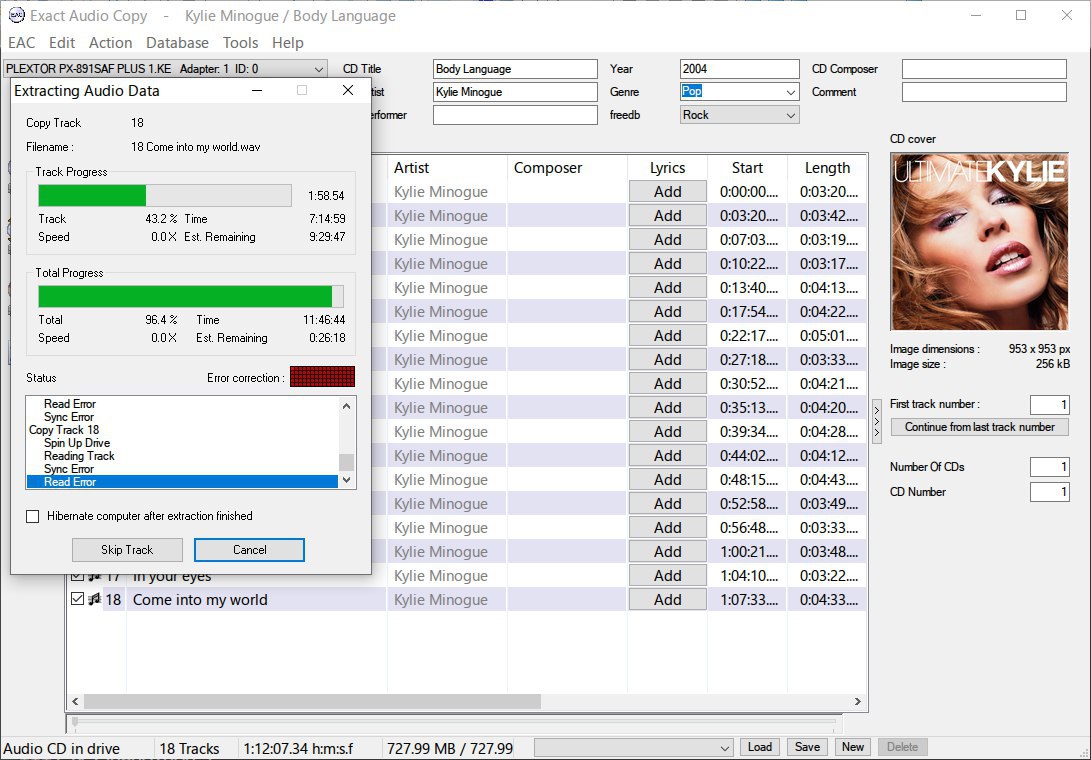Open the Database menu
Screen dimensions: 1091x760
click(177, 42)
